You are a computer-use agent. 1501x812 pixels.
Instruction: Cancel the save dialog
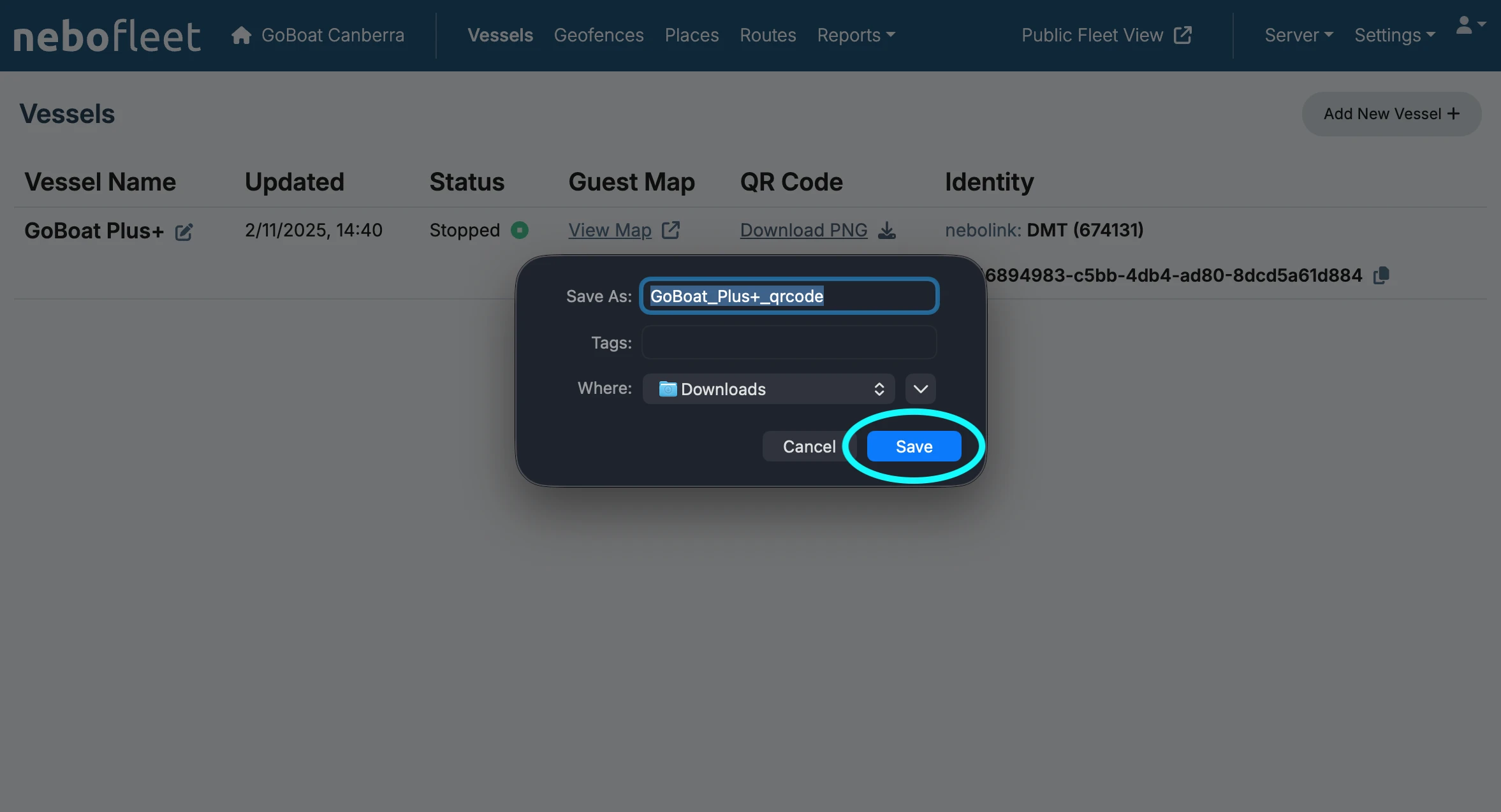[809, 446]
